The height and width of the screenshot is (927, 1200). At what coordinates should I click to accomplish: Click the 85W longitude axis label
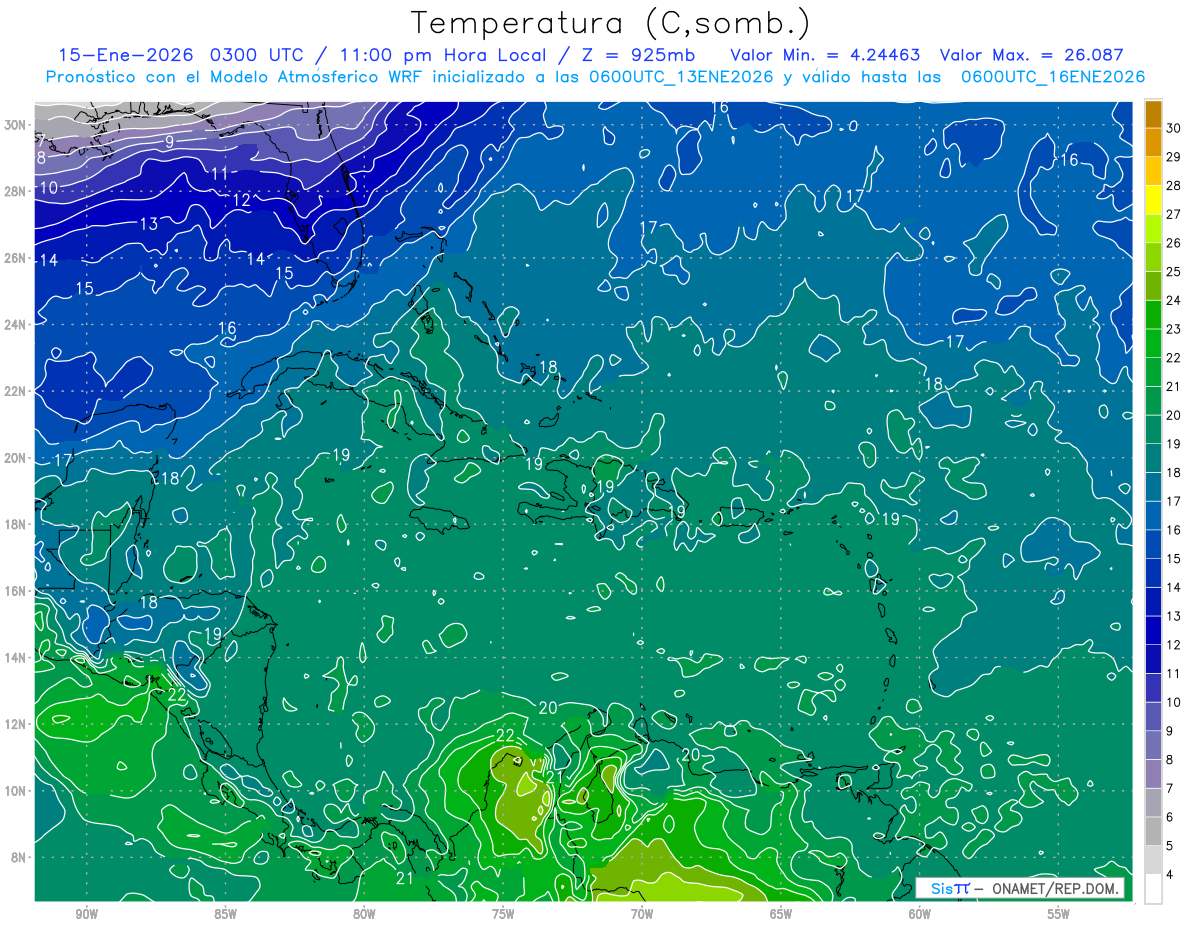tap(225, 914)
